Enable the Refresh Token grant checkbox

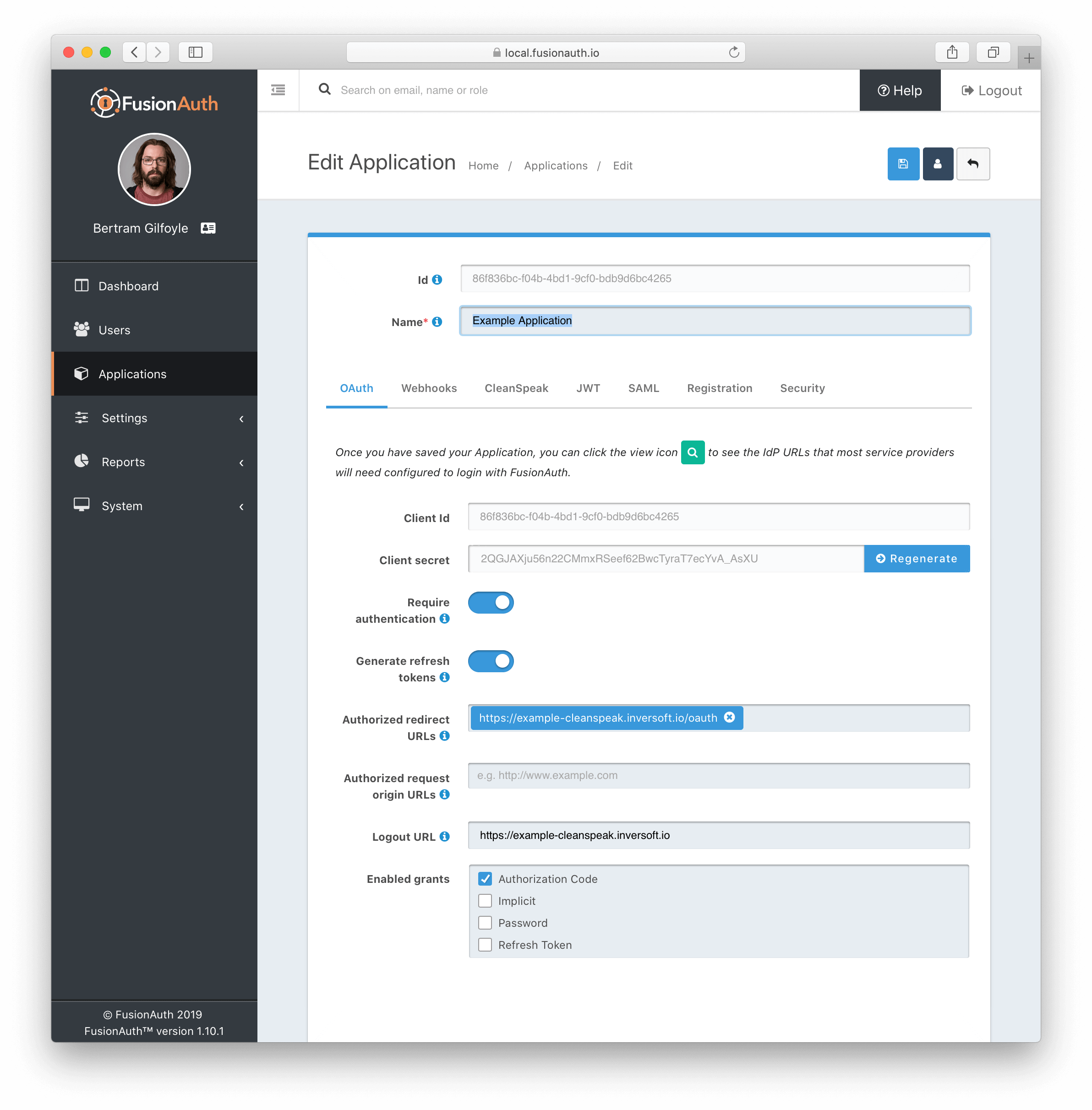[485, 944]
